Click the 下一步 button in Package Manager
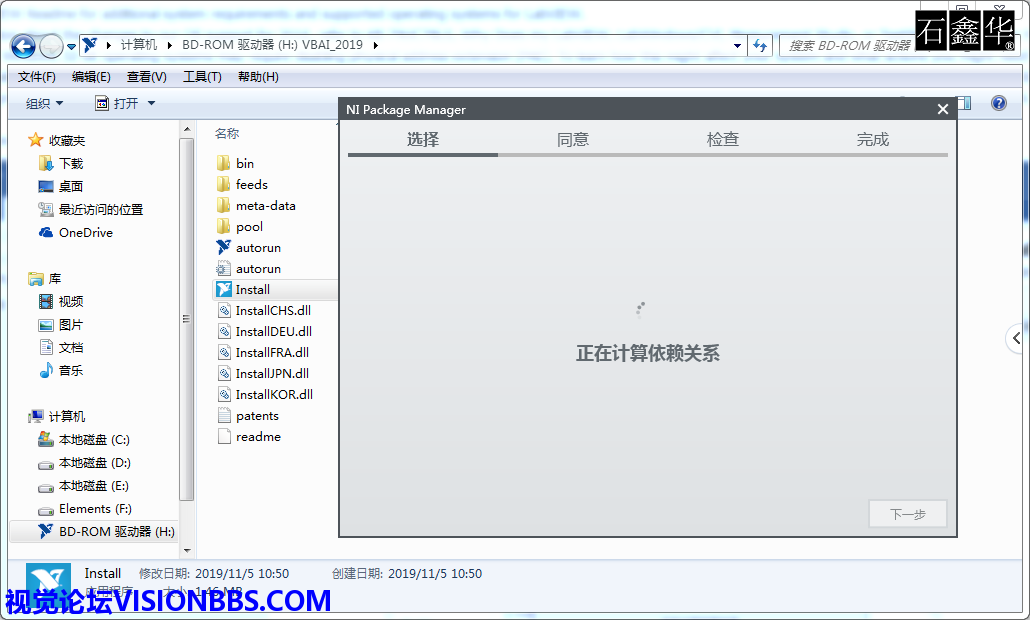 pos(908,514)
